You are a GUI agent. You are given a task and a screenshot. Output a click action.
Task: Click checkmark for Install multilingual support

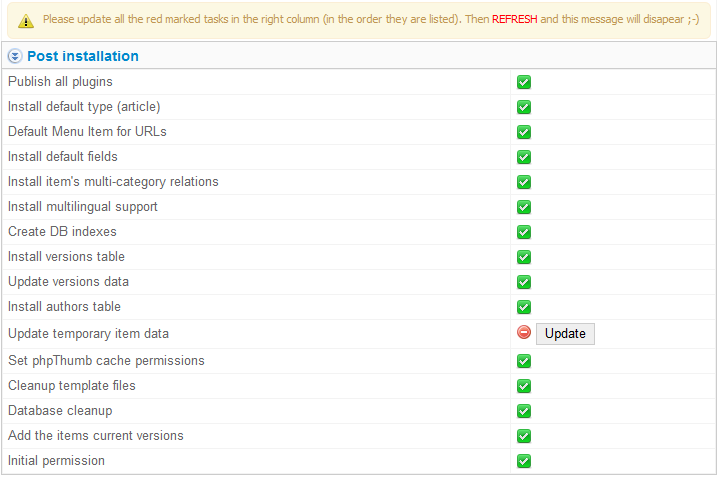click(x=523, y=207)
